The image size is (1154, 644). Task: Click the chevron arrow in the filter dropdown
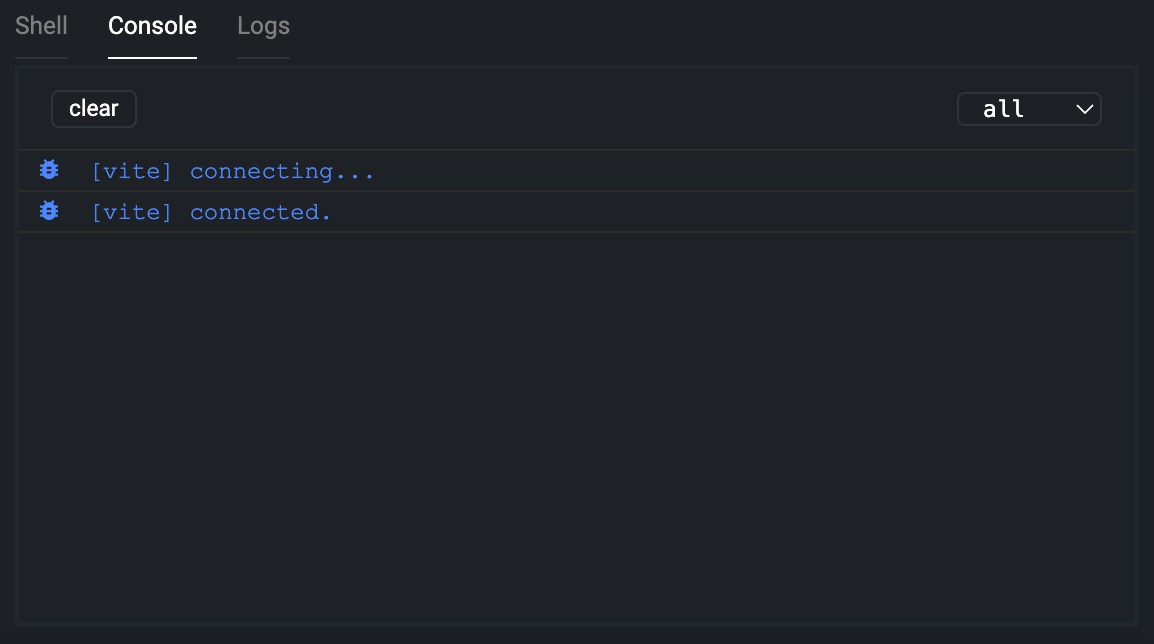point(1085,109)
